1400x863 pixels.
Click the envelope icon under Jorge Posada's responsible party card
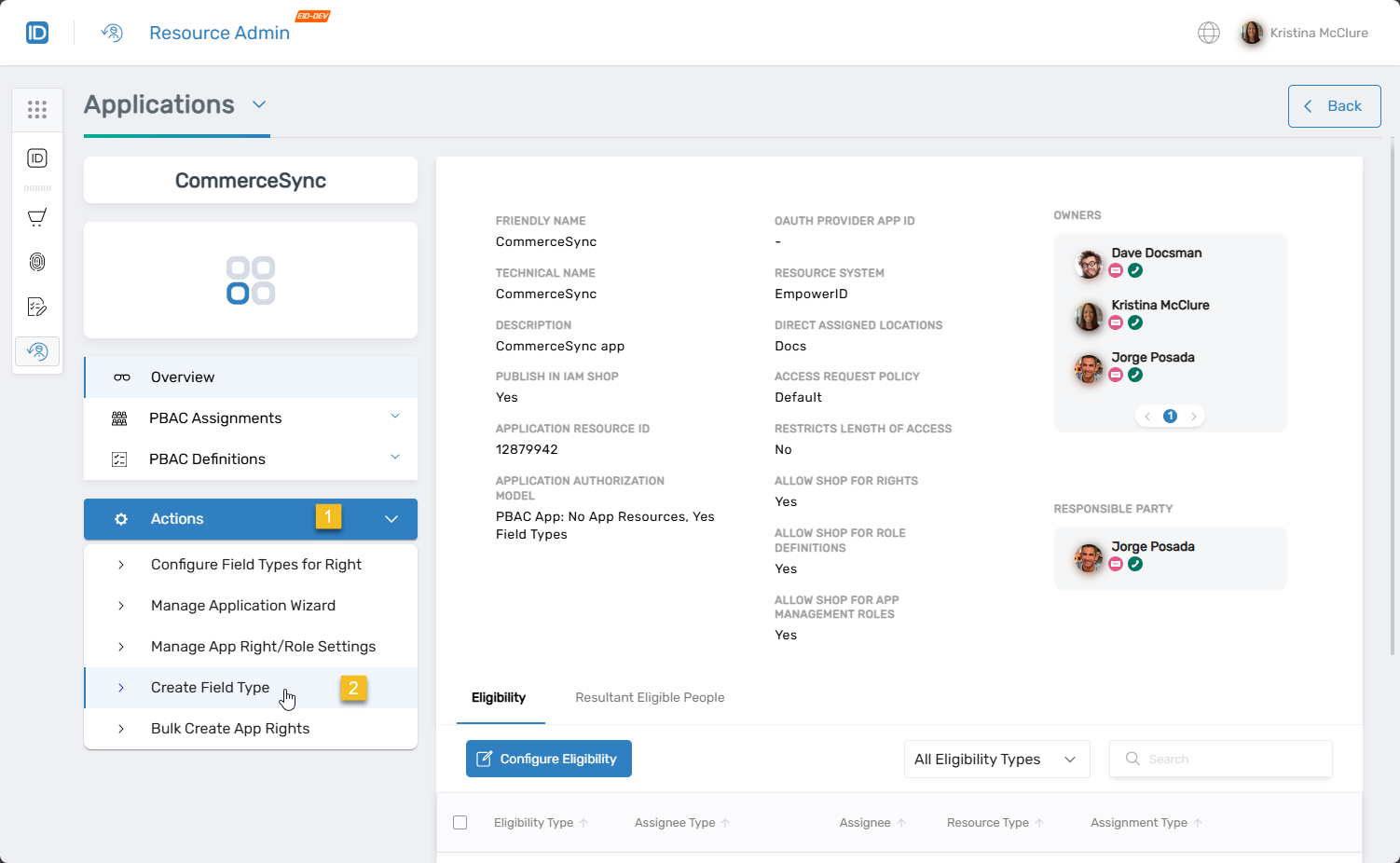(x=1116, y=563)
